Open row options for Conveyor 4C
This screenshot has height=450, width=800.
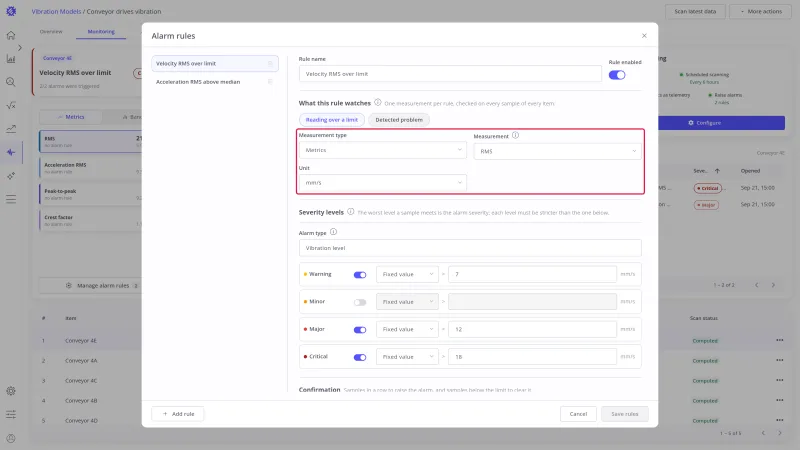[779, 380]
